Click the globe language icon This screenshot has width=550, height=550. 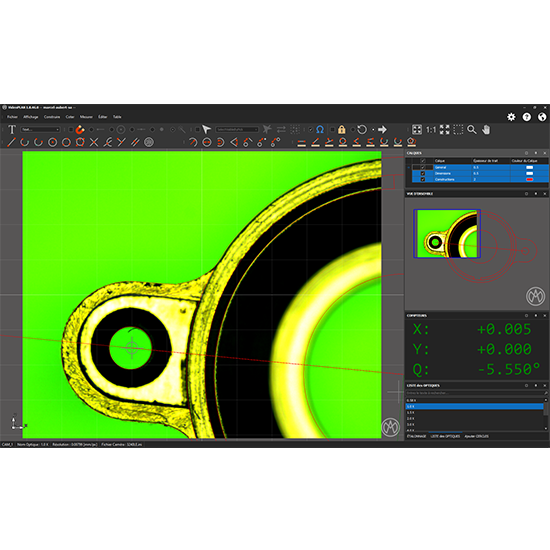[x=542, y=117]
